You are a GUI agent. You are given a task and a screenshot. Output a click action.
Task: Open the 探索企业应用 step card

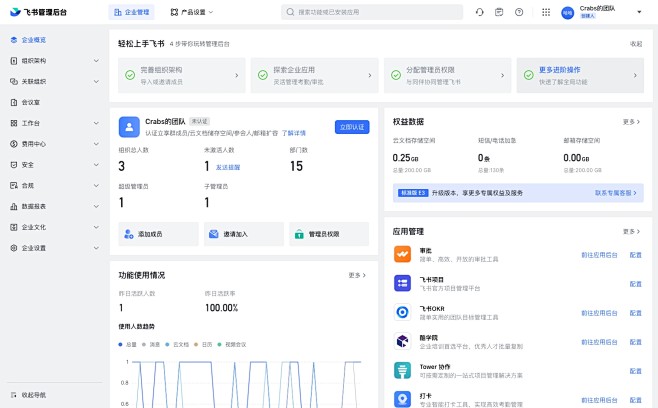click(314, 75)
